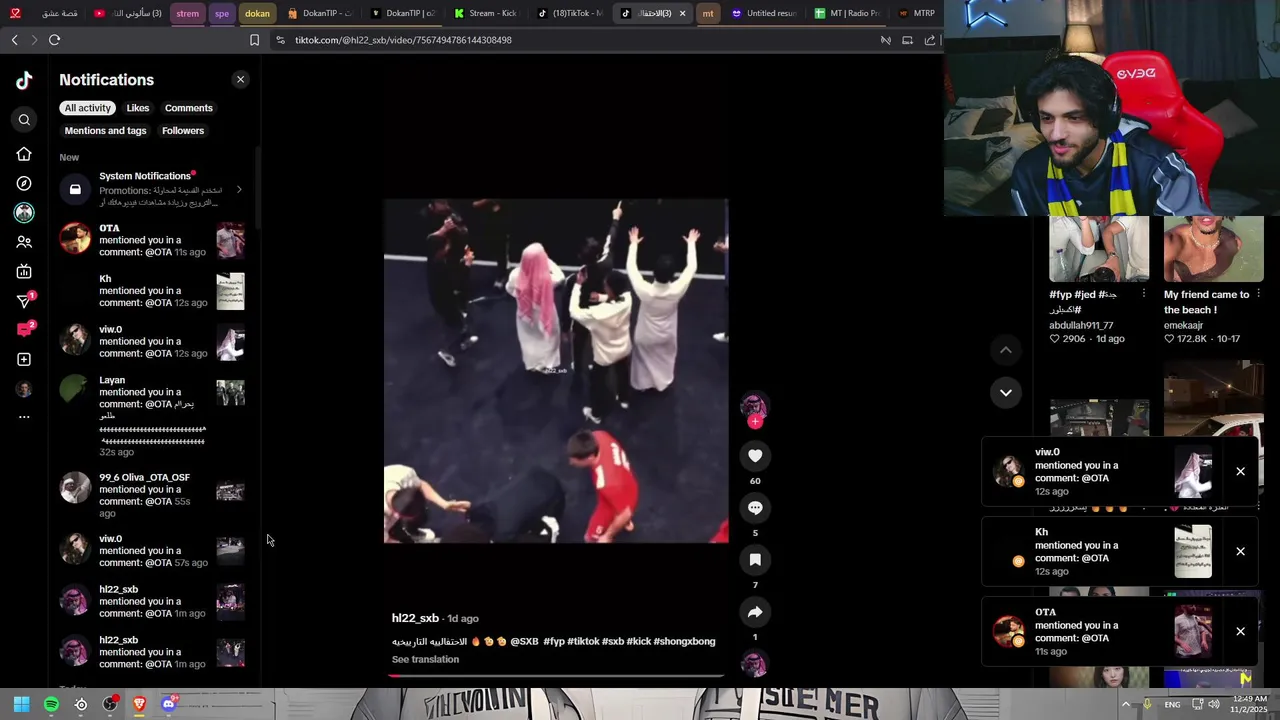Open Layan's mention notification
Screen dimensions: 1280x720
pyautogui.click(x=153, y=416)
